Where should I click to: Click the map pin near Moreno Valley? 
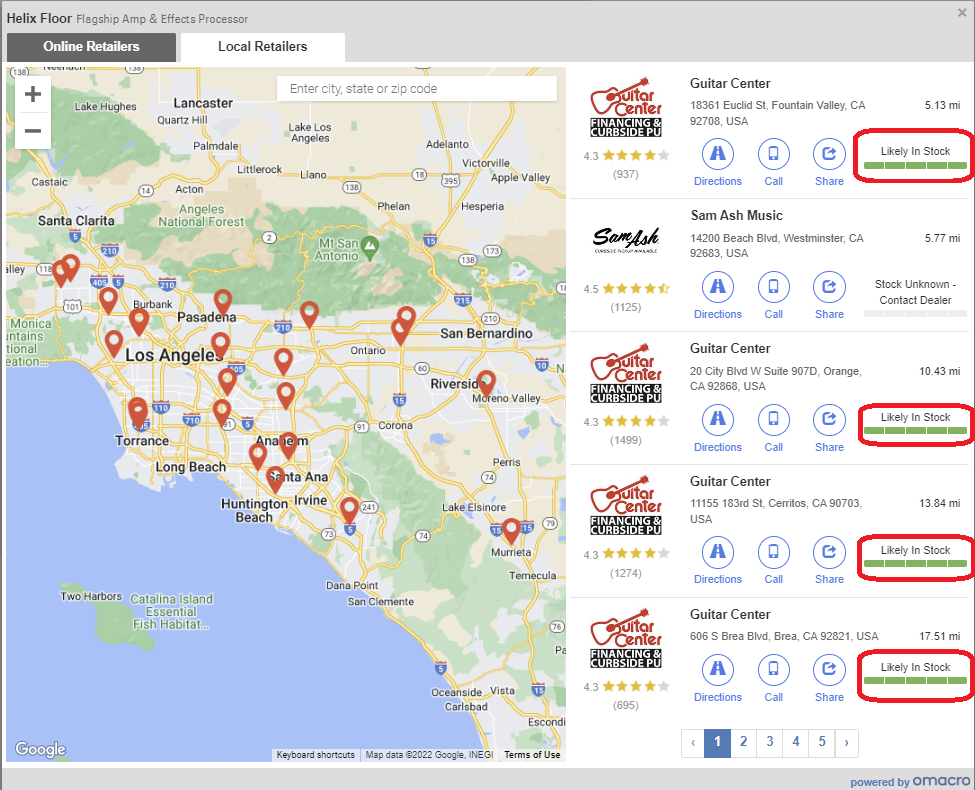486,383
